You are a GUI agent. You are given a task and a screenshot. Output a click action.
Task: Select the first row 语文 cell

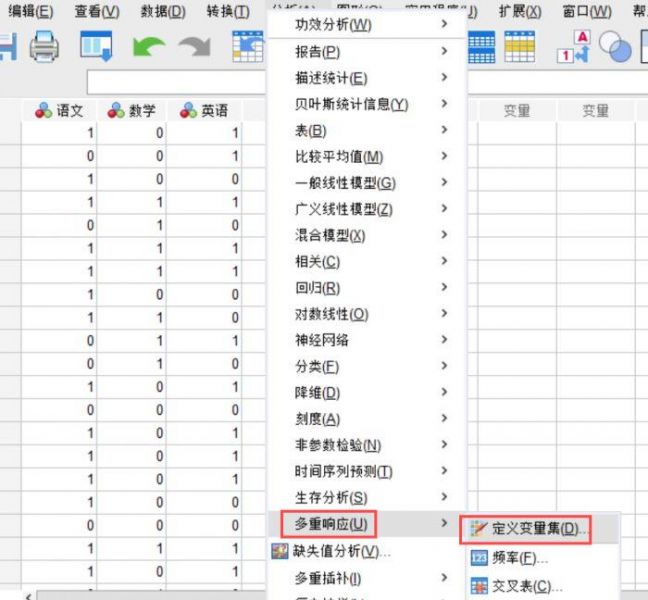[x=59, y=133]
